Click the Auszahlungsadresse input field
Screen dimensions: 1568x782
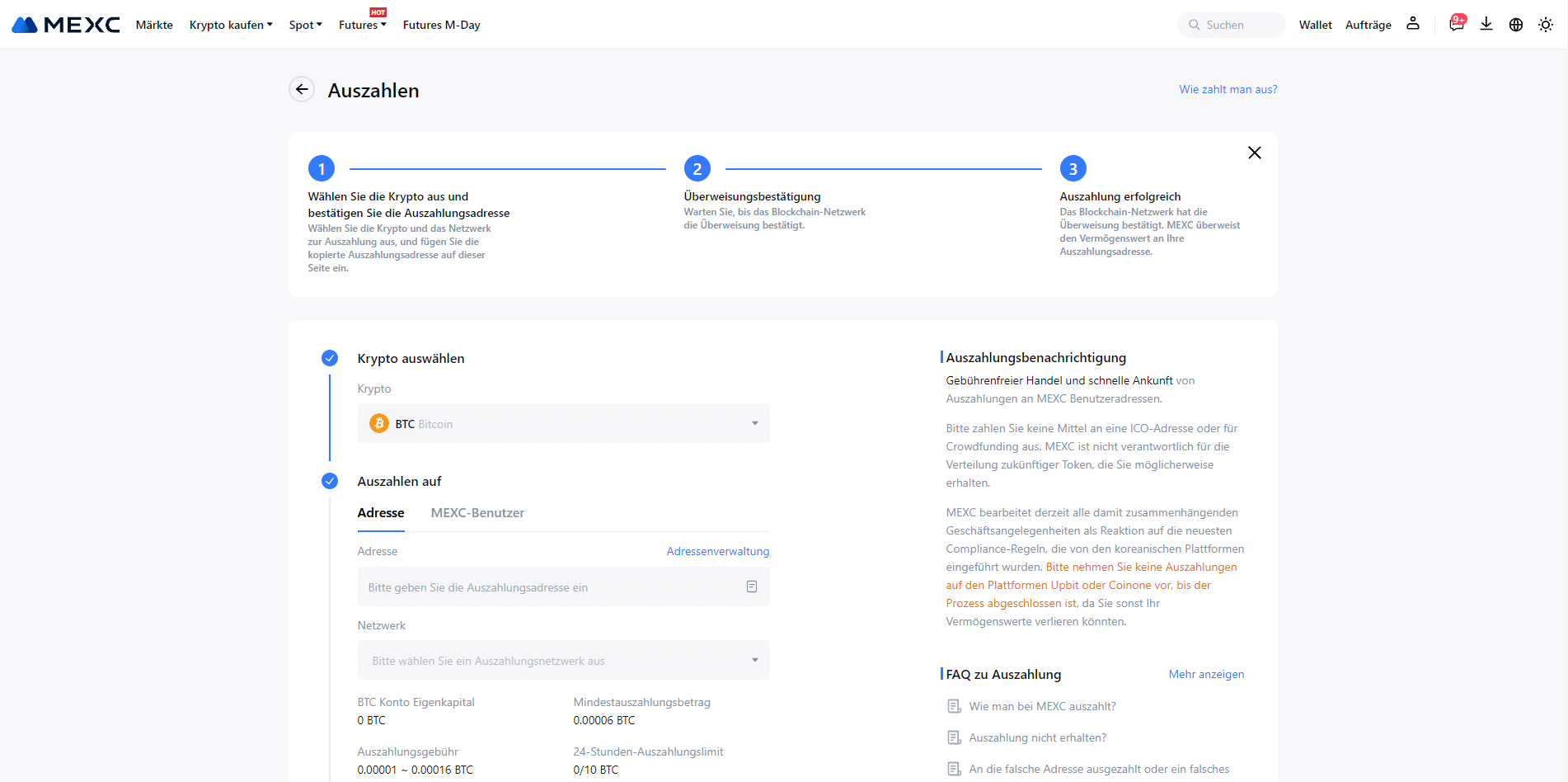[x=564, y=586]
